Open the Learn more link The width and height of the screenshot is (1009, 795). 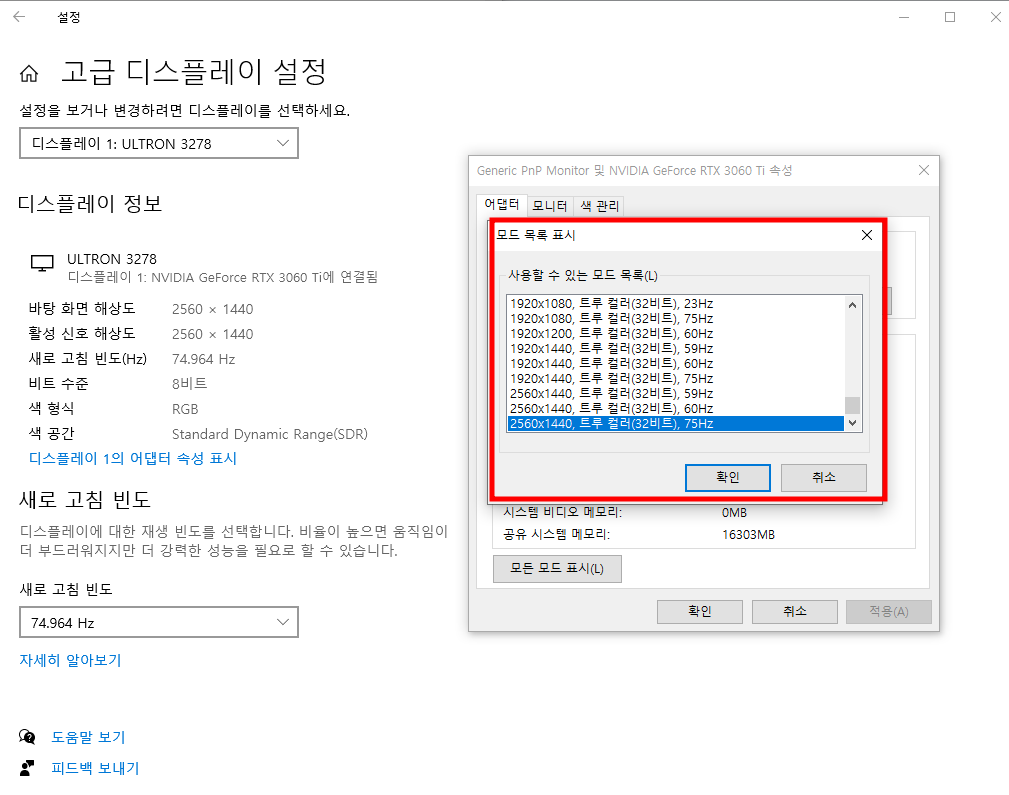70,660
